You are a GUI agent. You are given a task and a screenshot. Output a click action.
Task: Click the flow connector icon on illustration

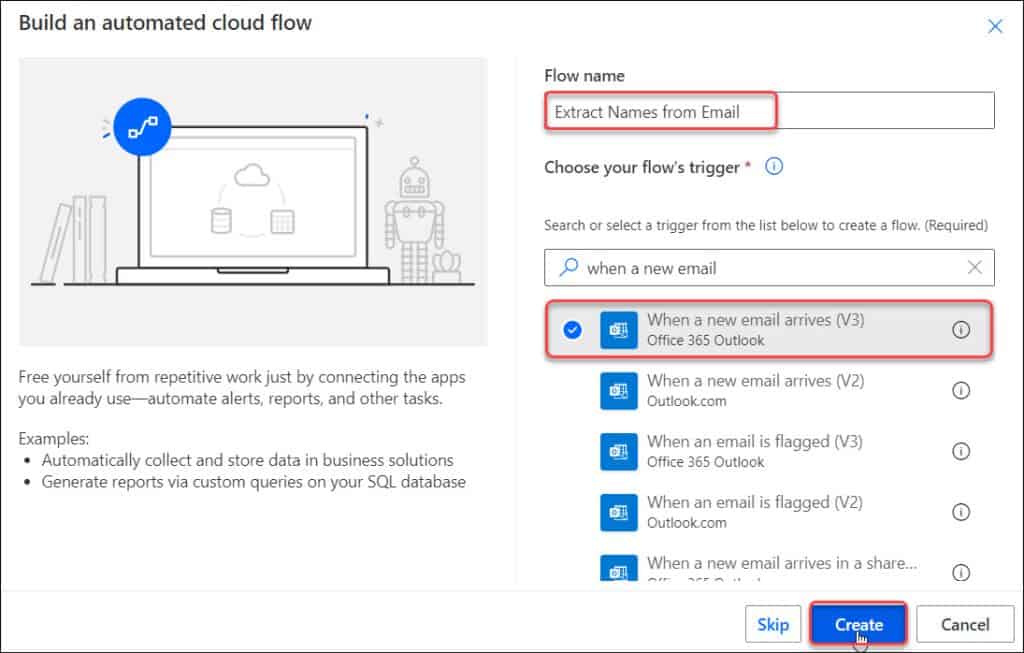[x=142, y=127]
